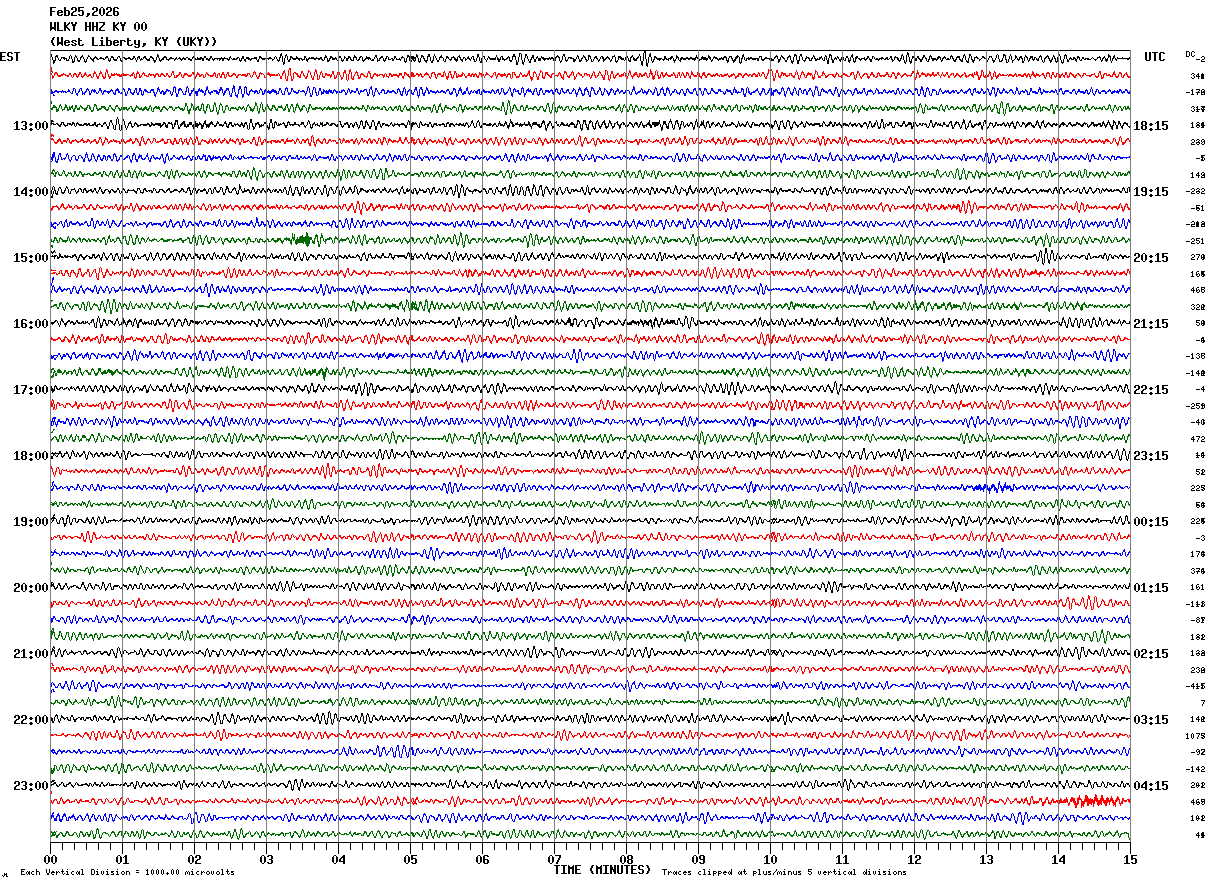Click the 22:00 EST time label
Viewport: 1210px width, 886px height.
pos(31,720)
